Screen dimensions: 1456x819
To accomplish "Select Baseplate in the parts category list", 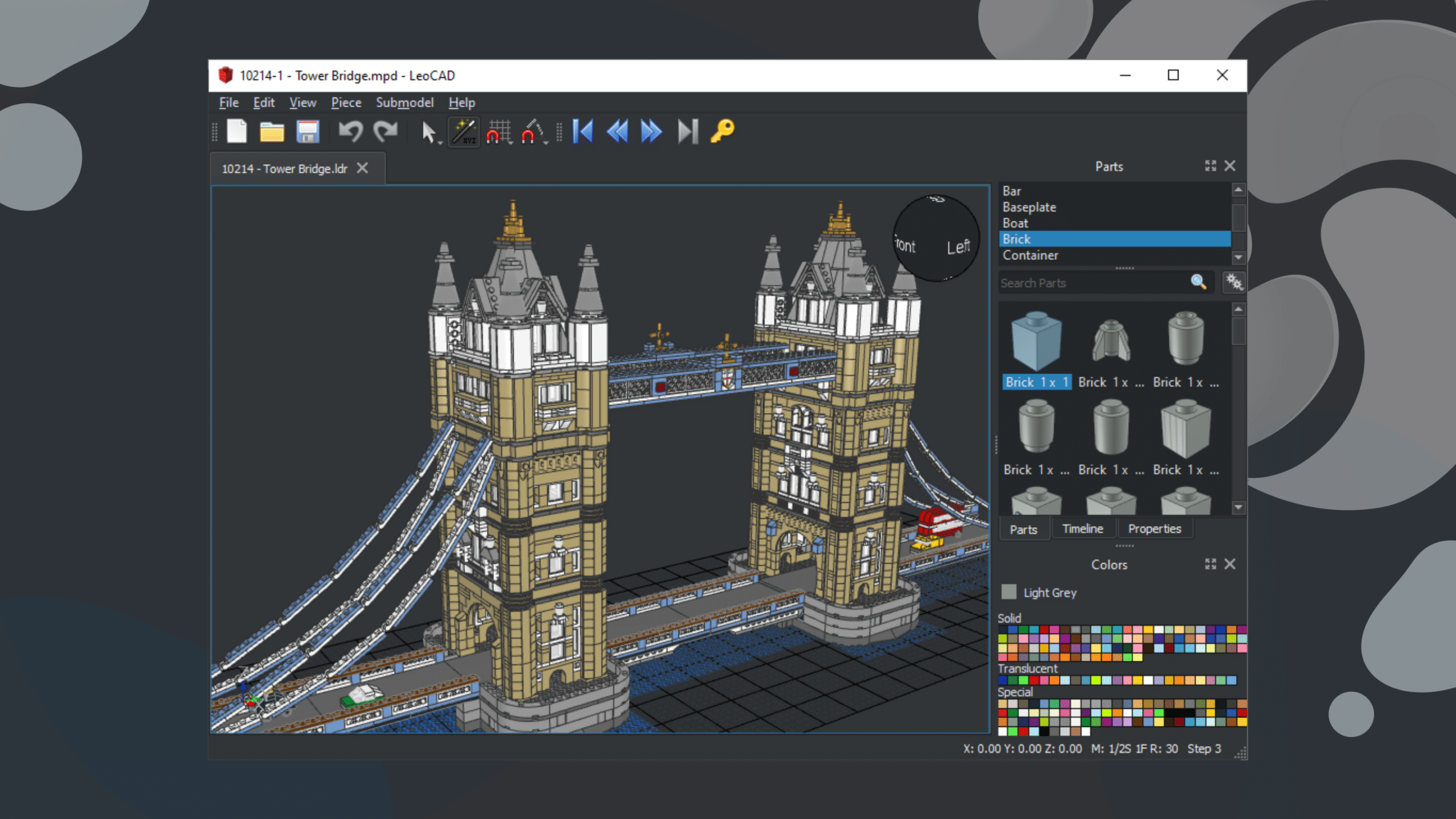I will coord(1115,207).
